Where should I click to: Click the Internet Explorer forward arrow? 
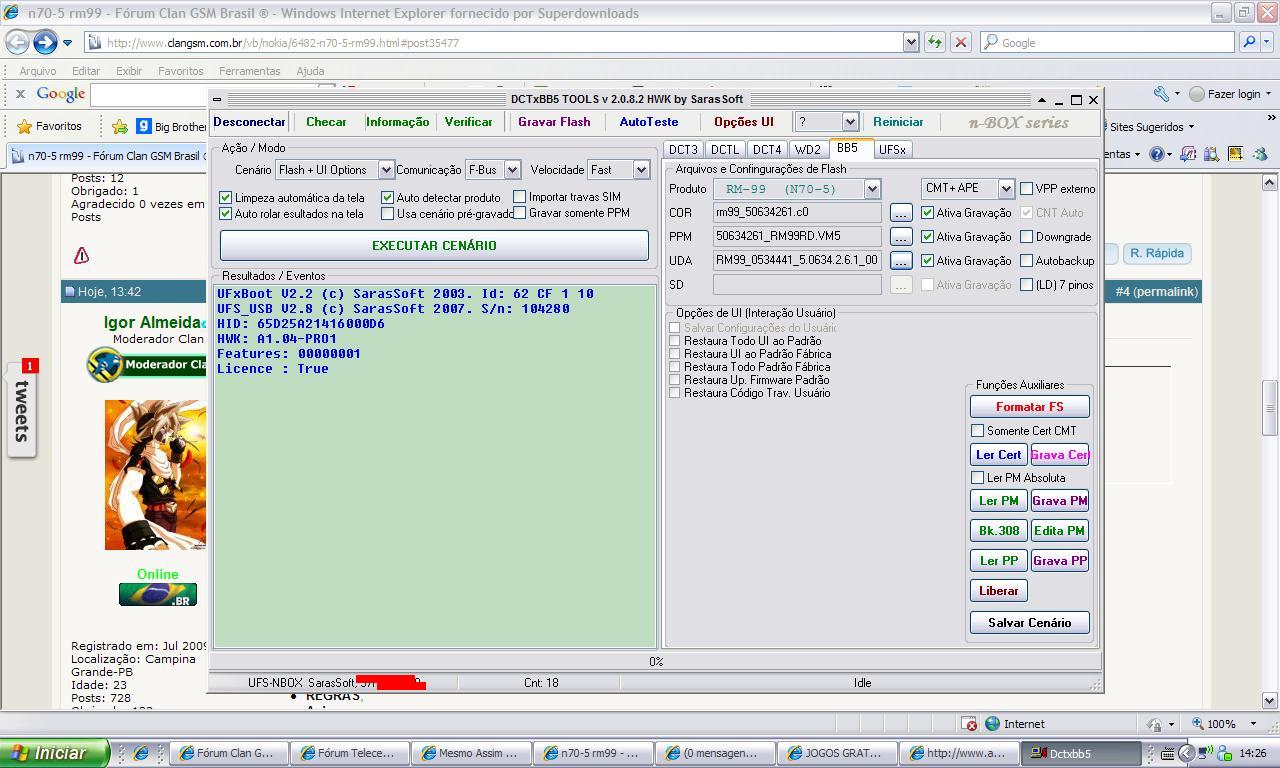(45, 42)
